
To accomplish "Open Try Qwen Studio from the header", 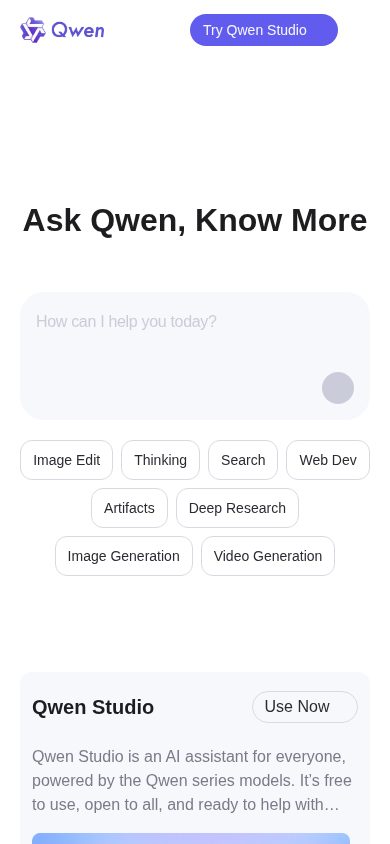I will click(264, 30).
